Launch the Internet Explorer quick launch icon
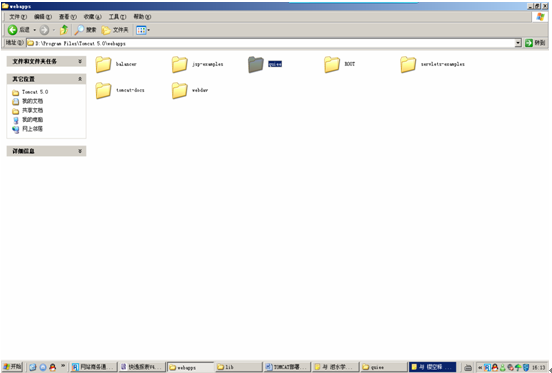The height and width of the screenshot is (373, 552). click(33, 367)
